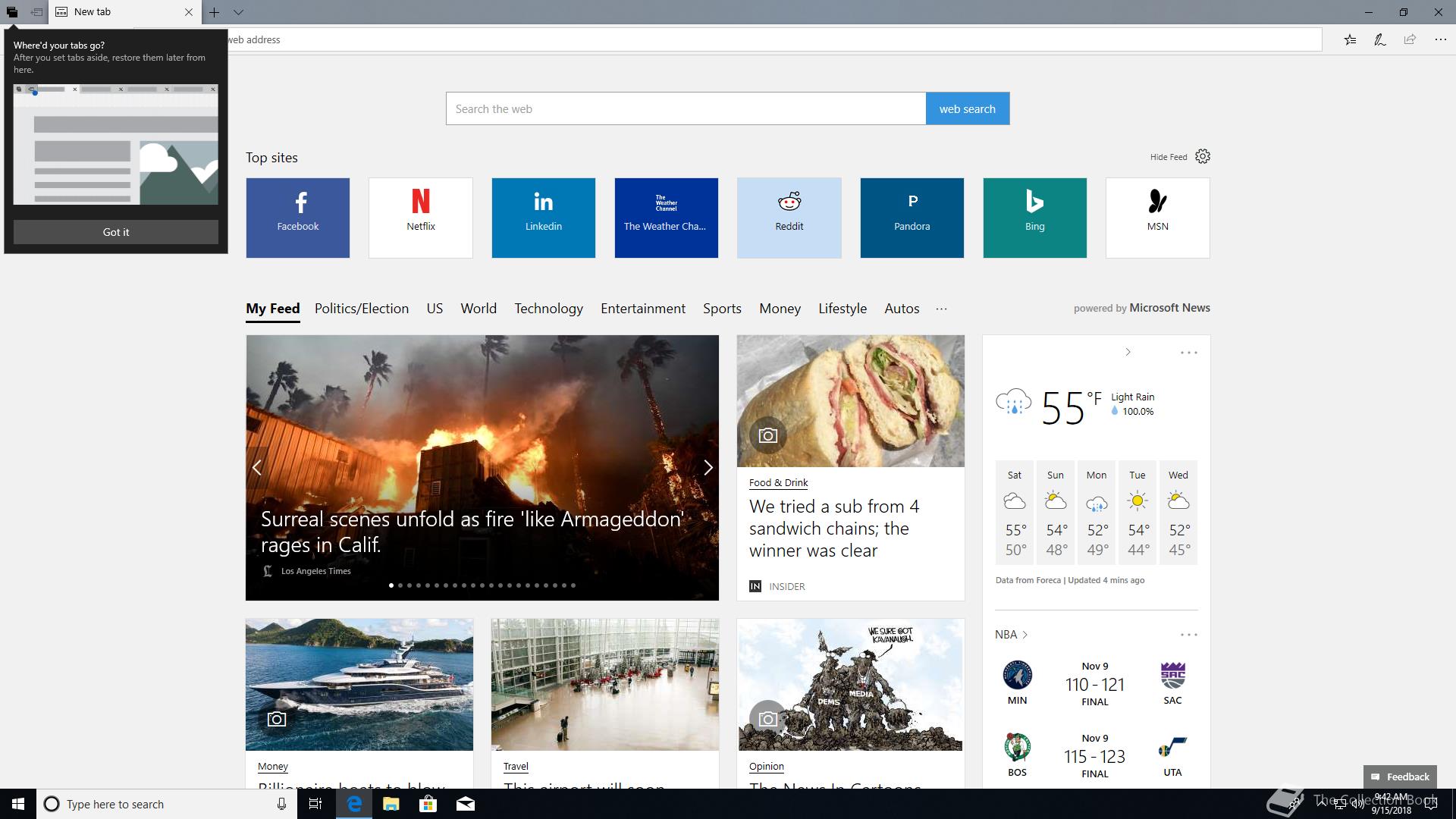The image size is (1456, 819).
Task: Open Settings and more ellipsis menu
Action: click(1440, 39)
